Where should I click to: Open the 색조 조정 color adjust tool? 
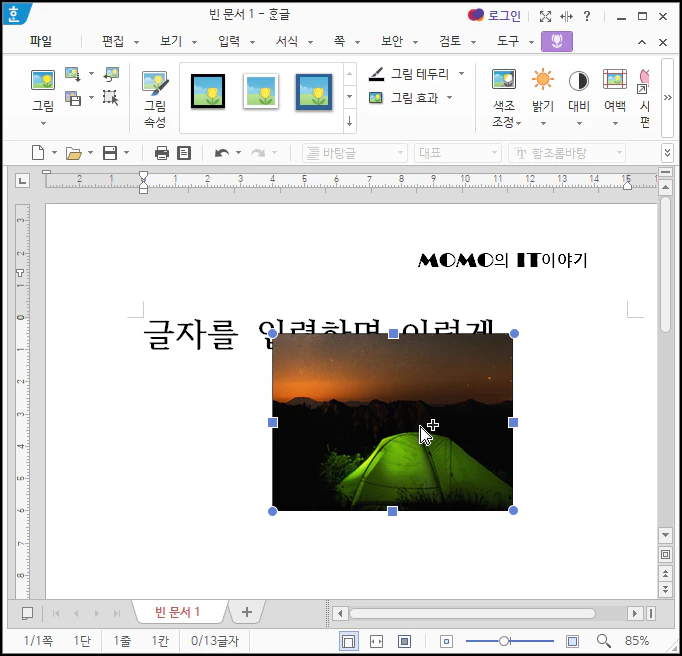tap(505, 98)
